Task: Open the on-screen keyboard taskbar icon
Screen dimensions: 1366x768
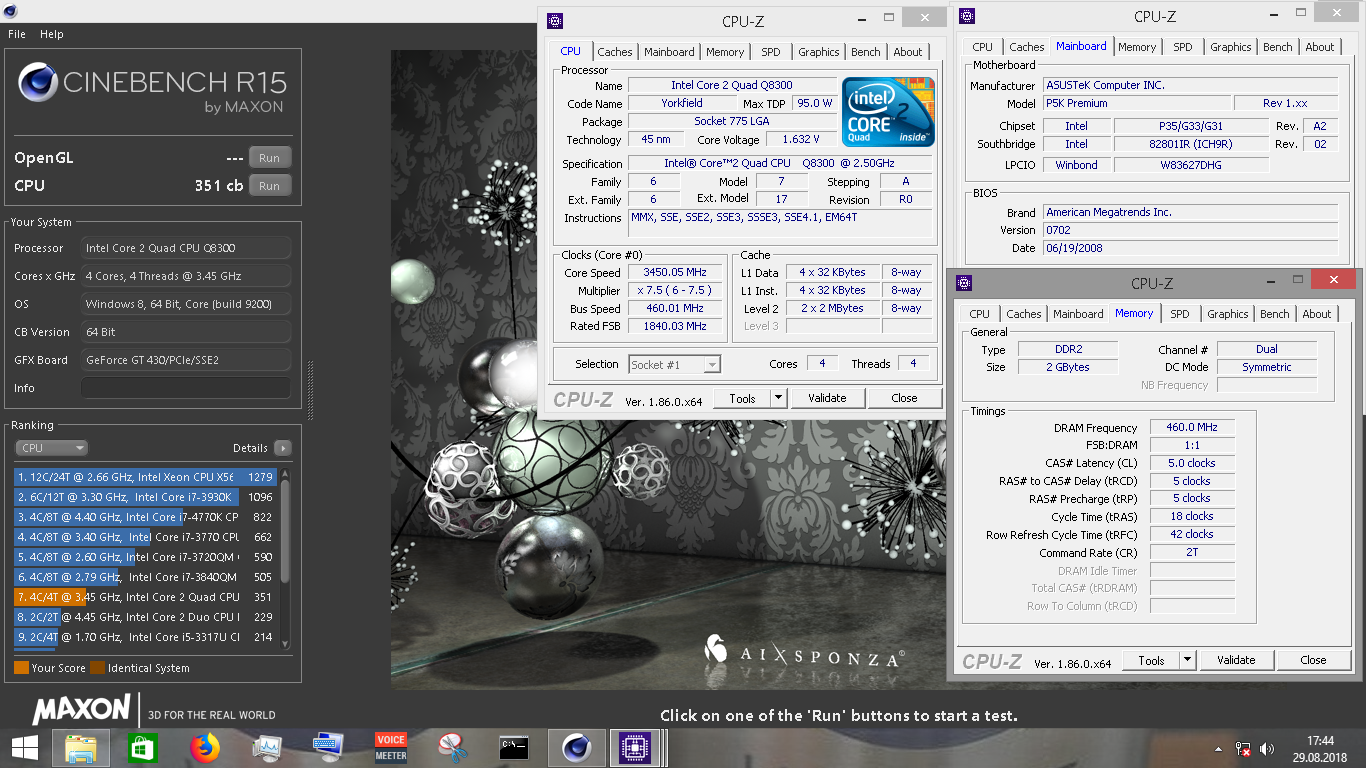Action: pyautogui.click(x=328, y=747)
